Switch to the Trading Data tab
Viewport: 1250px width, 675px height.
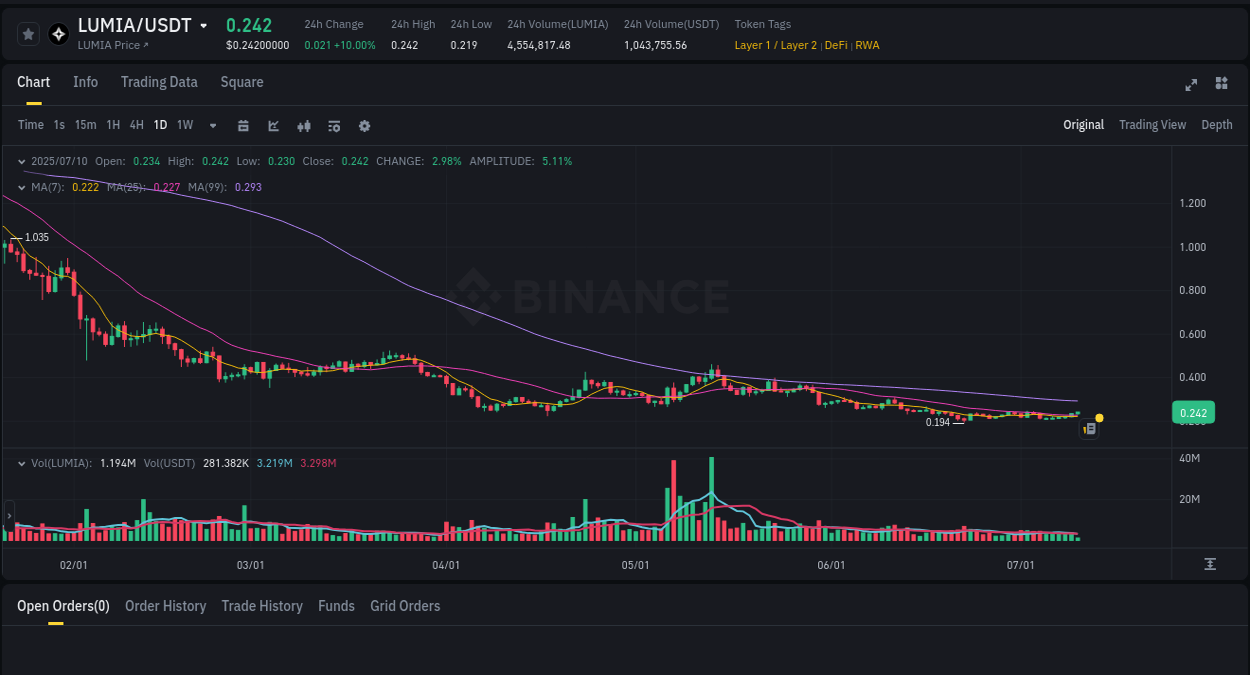159,82
